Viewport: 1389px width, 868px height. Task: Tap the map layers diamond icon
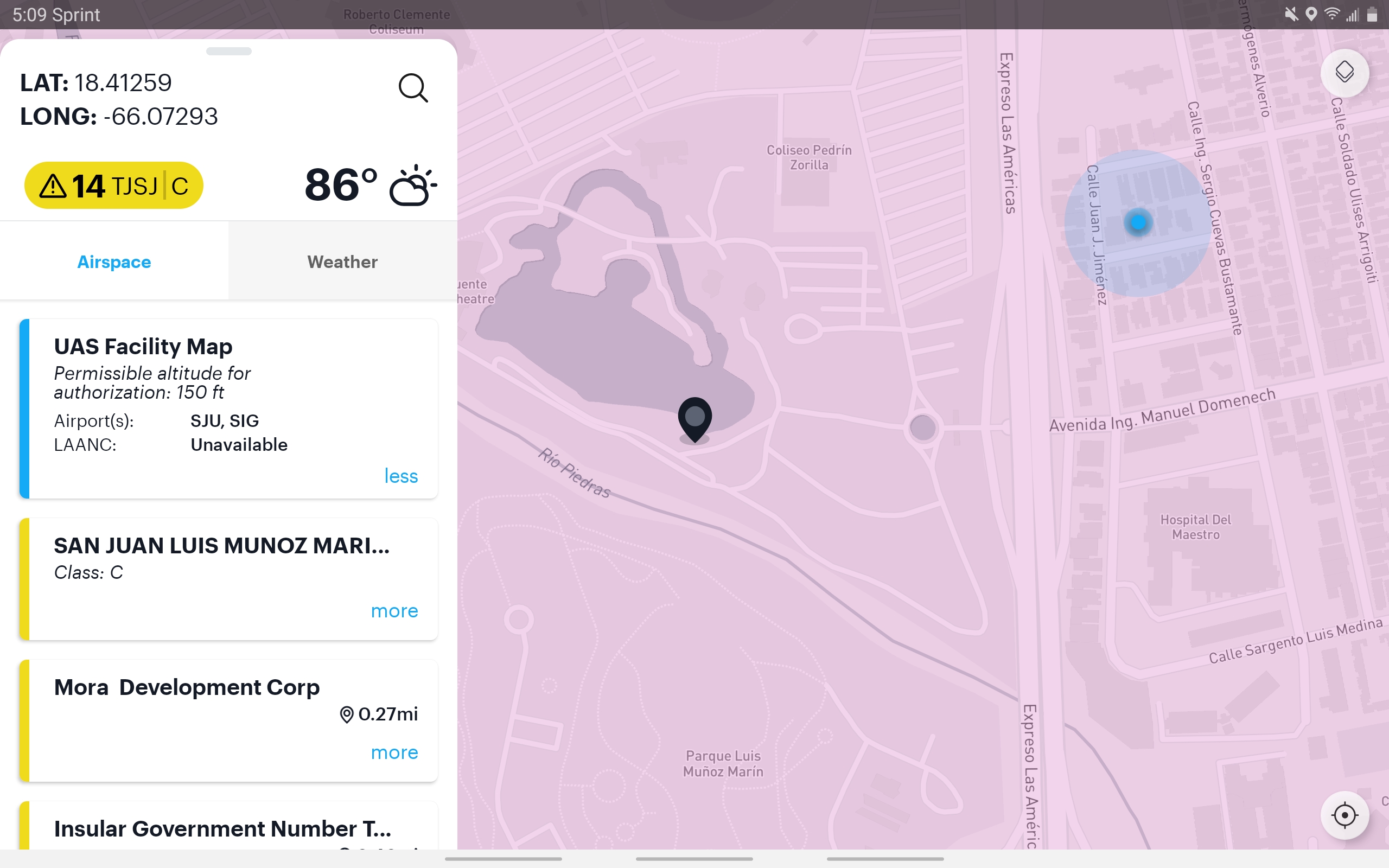click(1344, 72)
